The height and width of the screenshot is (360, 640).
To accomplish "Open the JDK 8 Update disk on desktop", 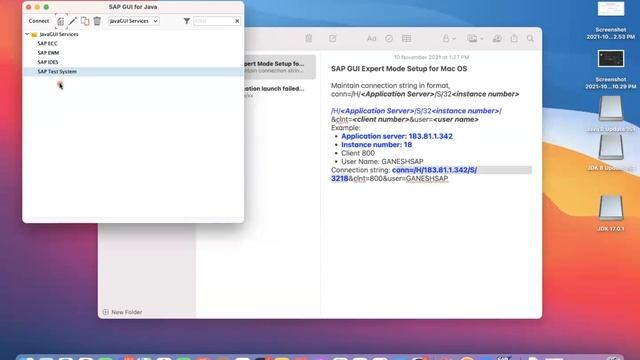I will [611, 152].
